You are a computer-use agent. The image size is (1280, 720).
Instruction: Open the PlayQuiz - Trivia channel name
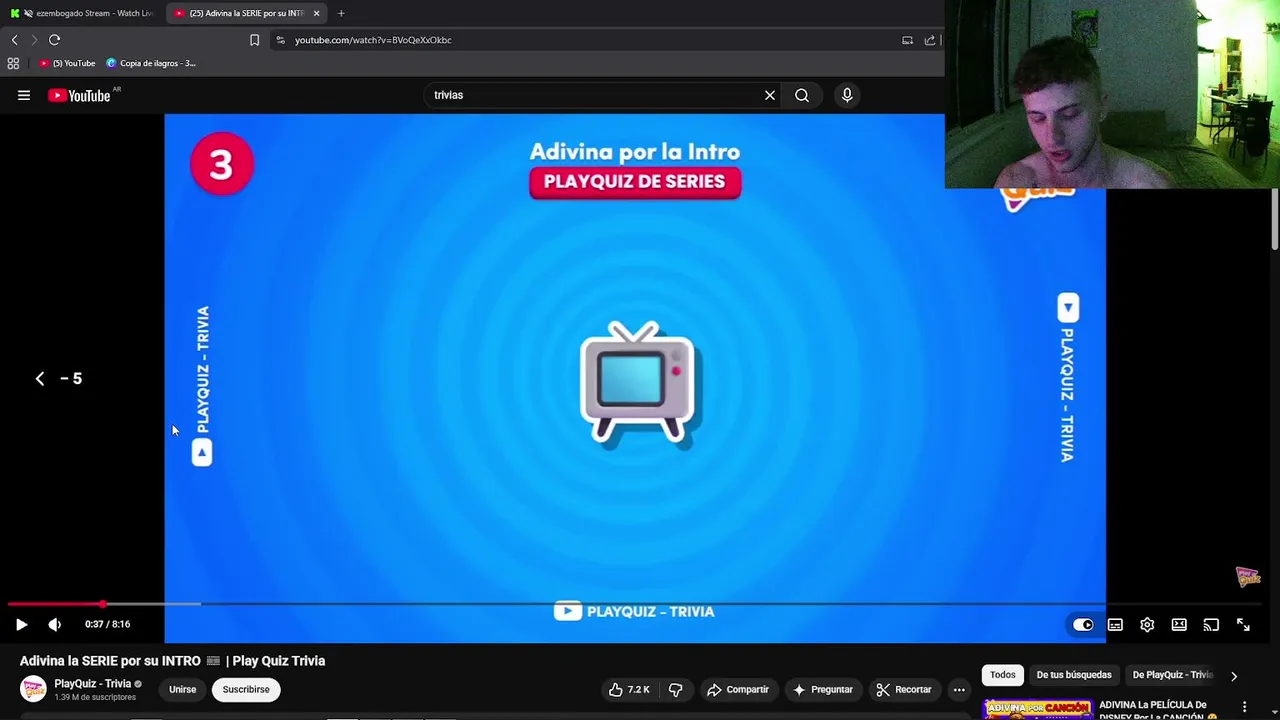pyautogui.click(x=93, y=684)
